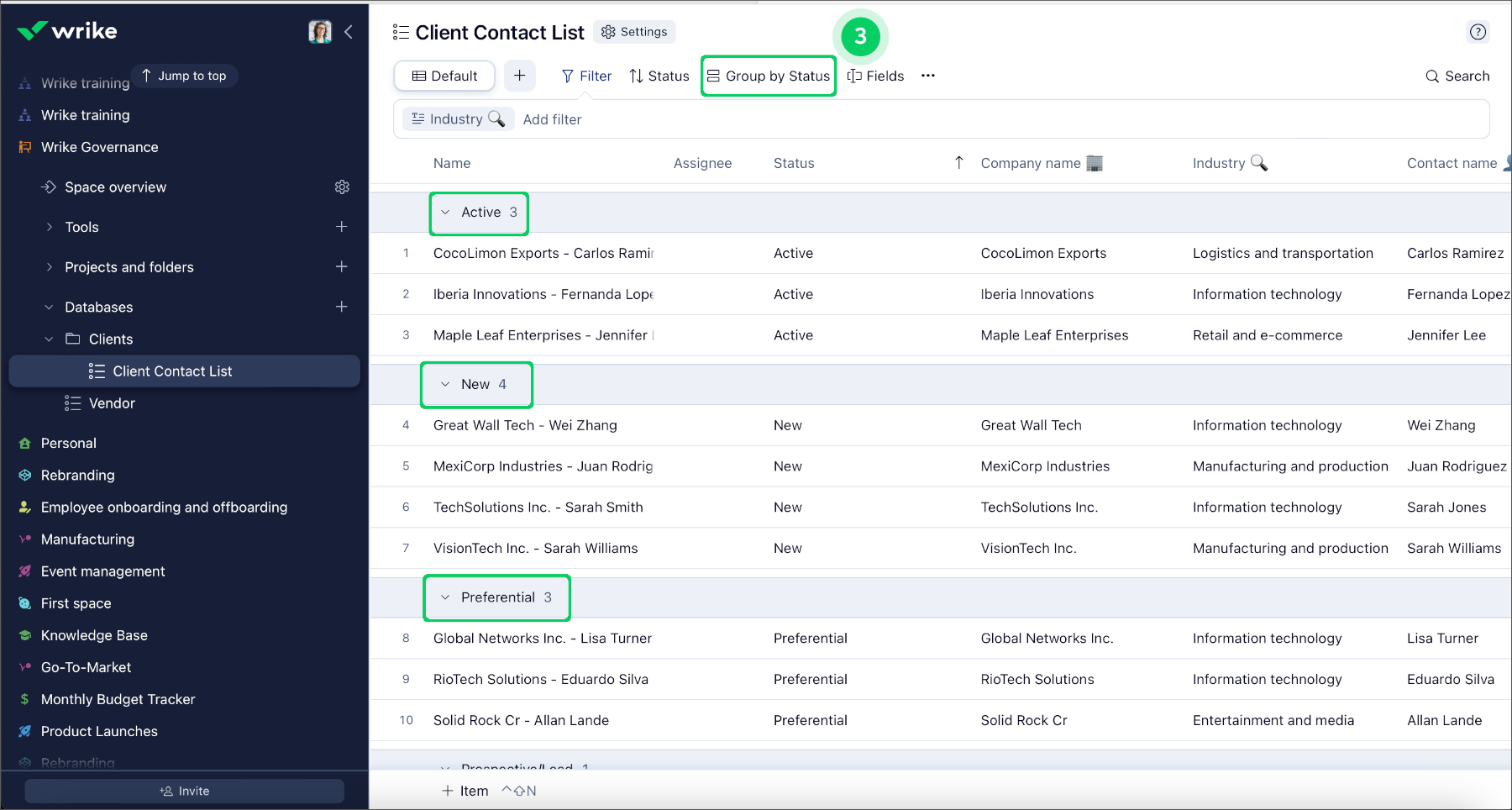Image resolution: width=1512 pixels, height=810 pixels.
Task: Add a new Item
Action: (465, 791)
